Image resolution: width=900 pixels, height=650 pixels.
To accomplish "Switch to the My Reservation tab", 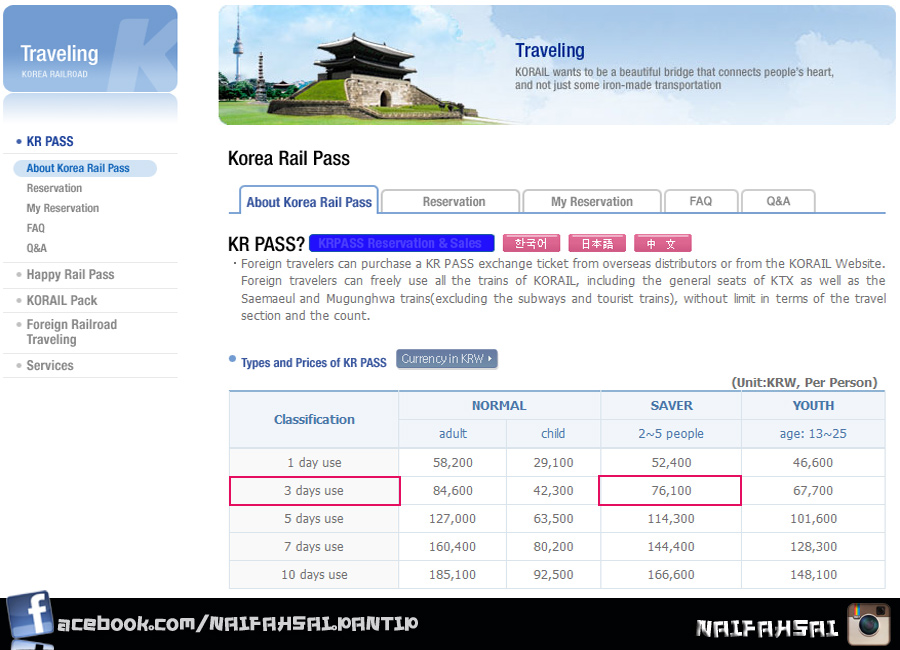I will 592,202.
